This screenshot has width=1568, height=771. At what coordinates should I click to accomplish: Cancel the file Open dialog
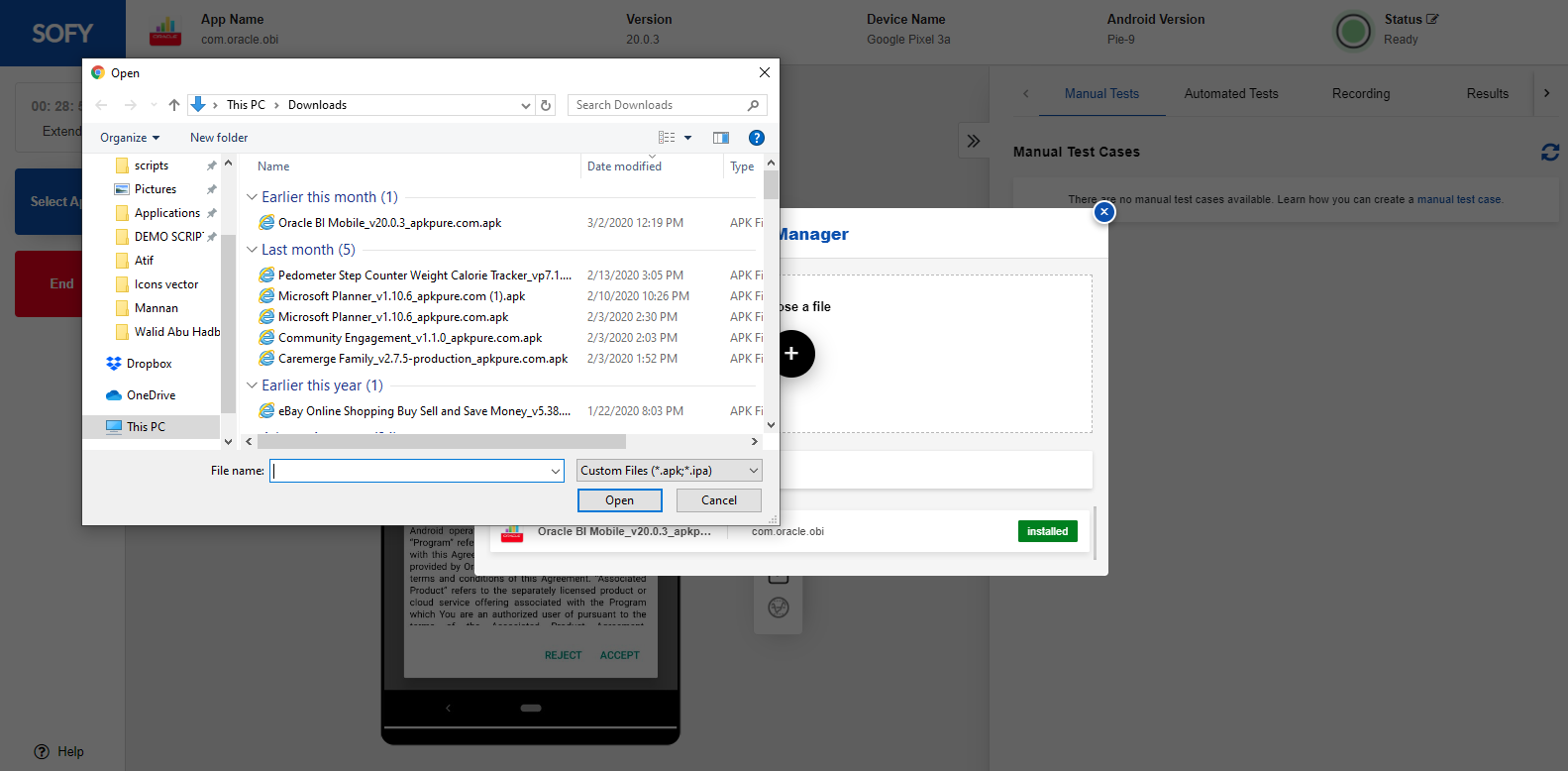tap(719, 500)
